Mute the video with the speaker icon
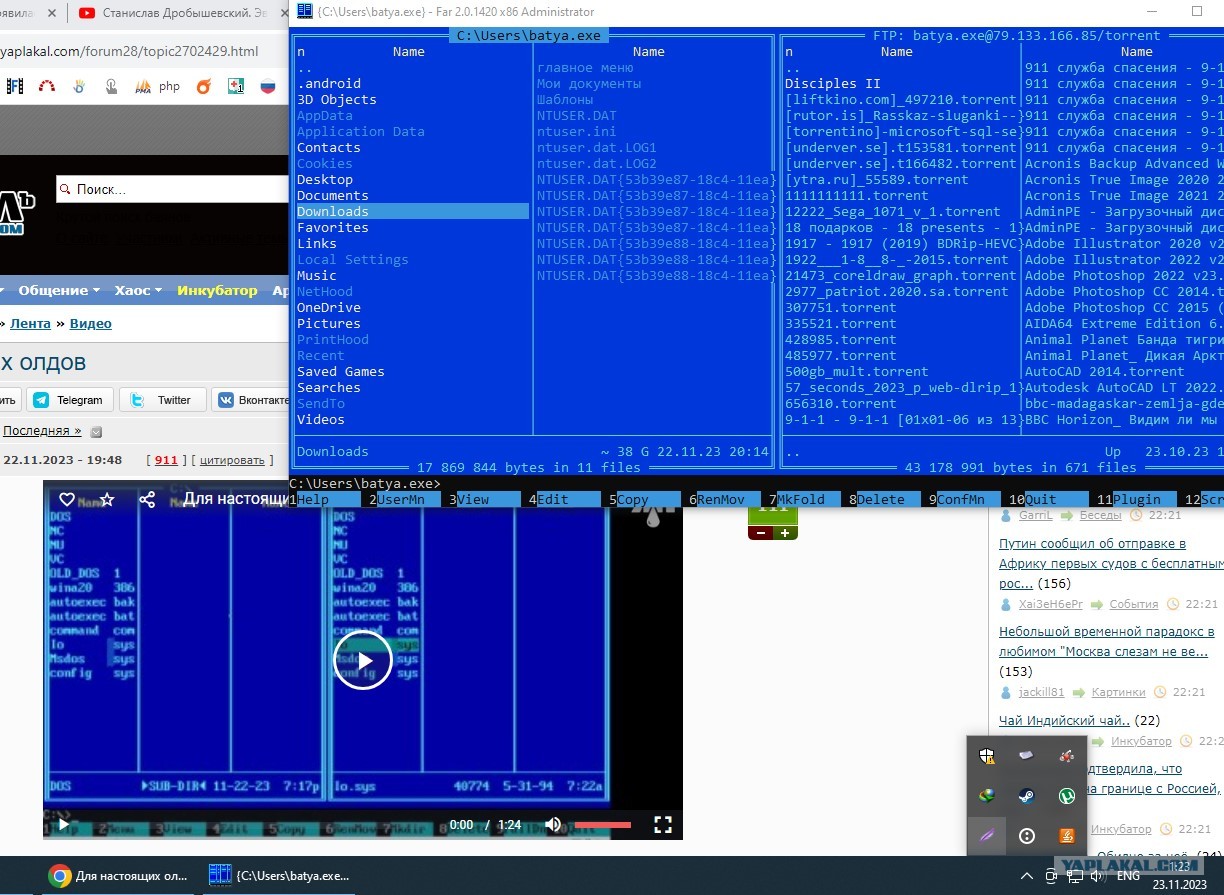 click(553, 825)
